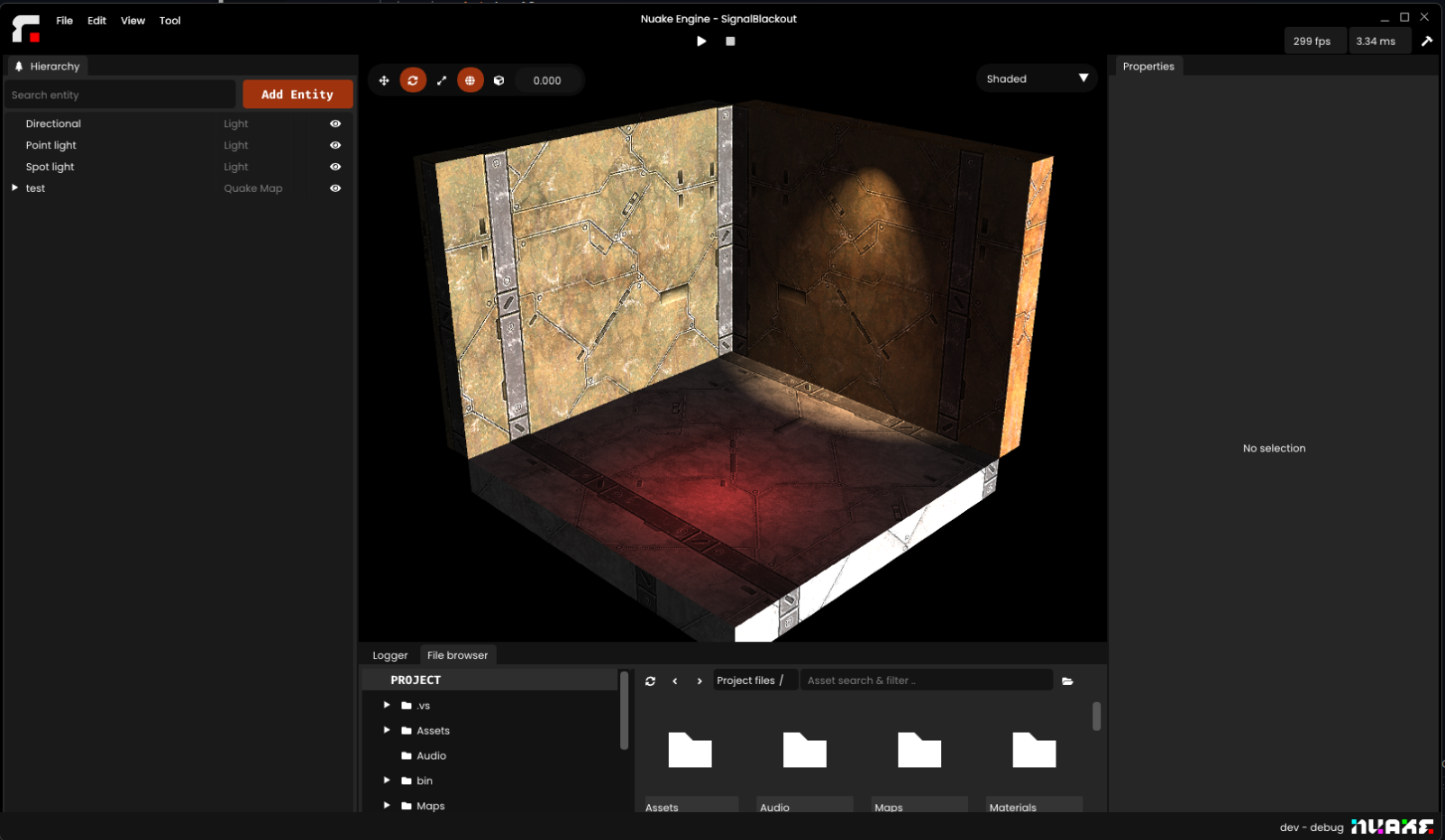
Task: Expand the Maps folder node
Action: point(387,805)
